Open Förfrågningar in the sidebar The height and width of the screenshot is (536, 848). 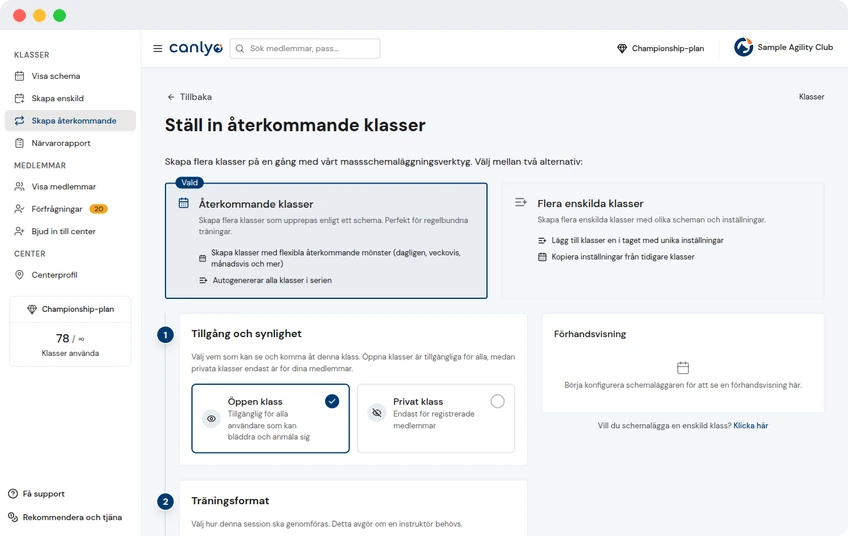pyautogui.click(x=70, y=209)
